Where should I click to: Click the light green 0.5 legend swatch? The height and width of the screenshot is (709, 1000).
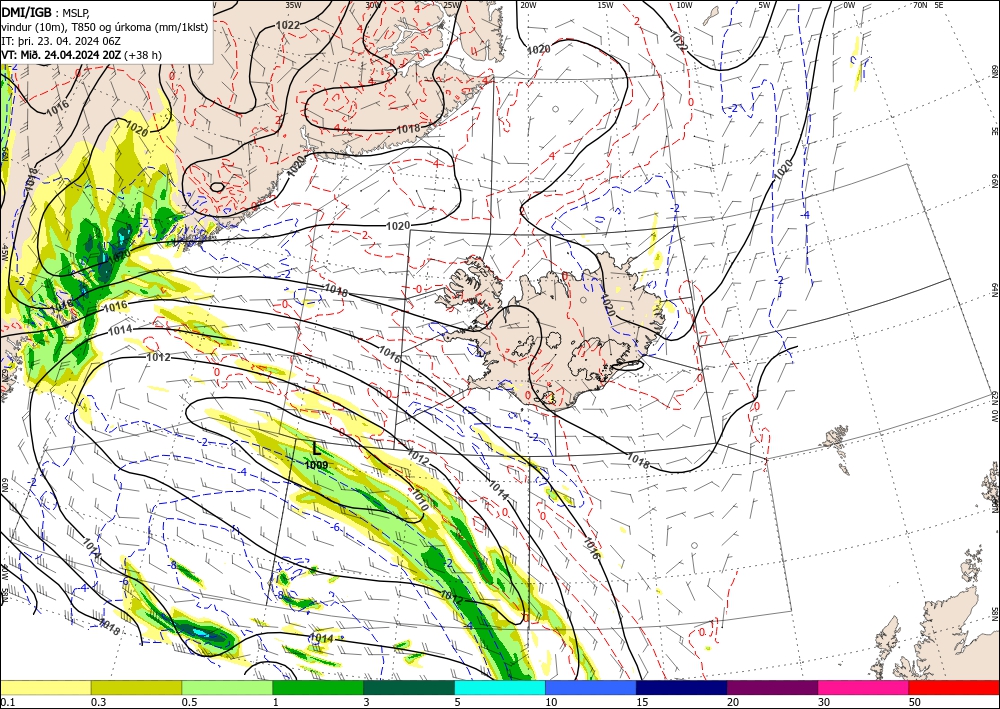click(227, 687)
